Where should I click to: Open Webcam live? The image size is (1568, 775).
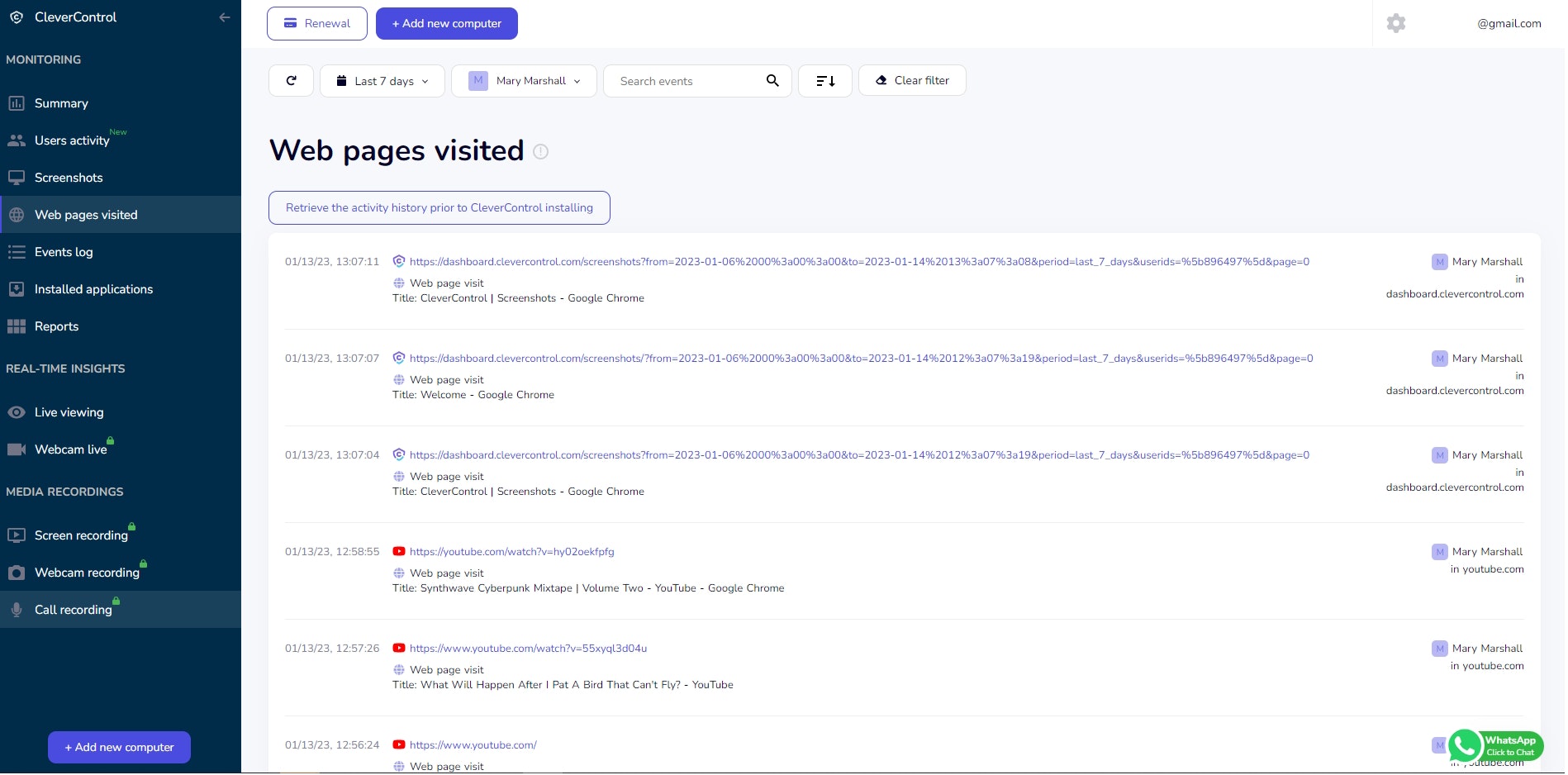121,449
